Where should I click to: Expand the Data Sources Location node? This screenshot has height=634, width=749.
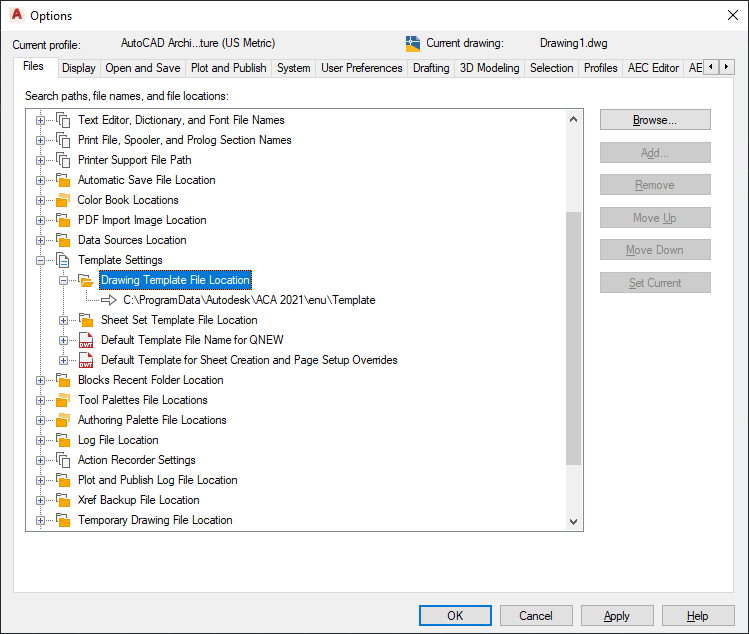click(41, 240)
